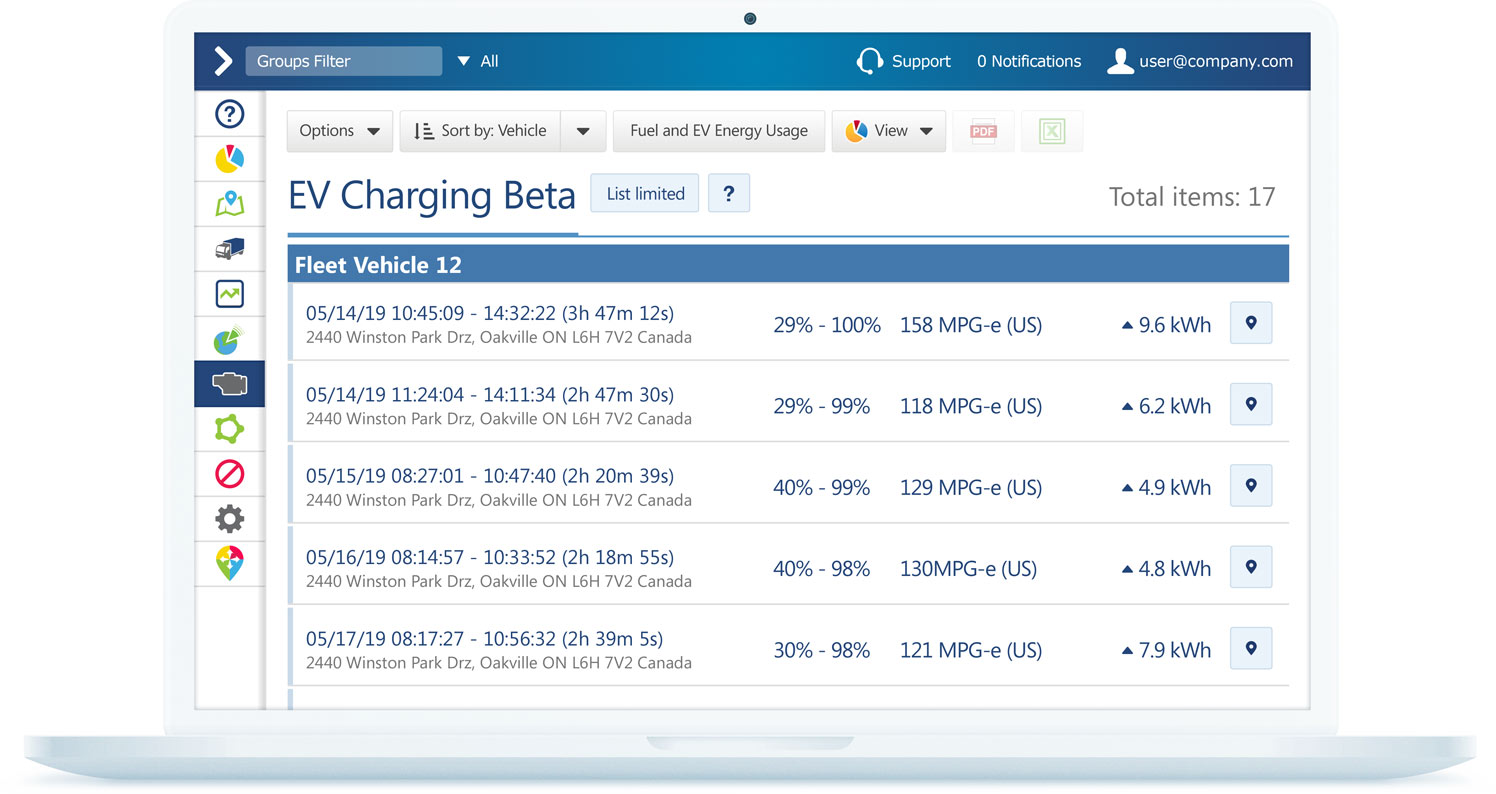This screenshot has width=1496, height=794.
Task: Click the Total items: 17 text
Action: pos(1192,197)
